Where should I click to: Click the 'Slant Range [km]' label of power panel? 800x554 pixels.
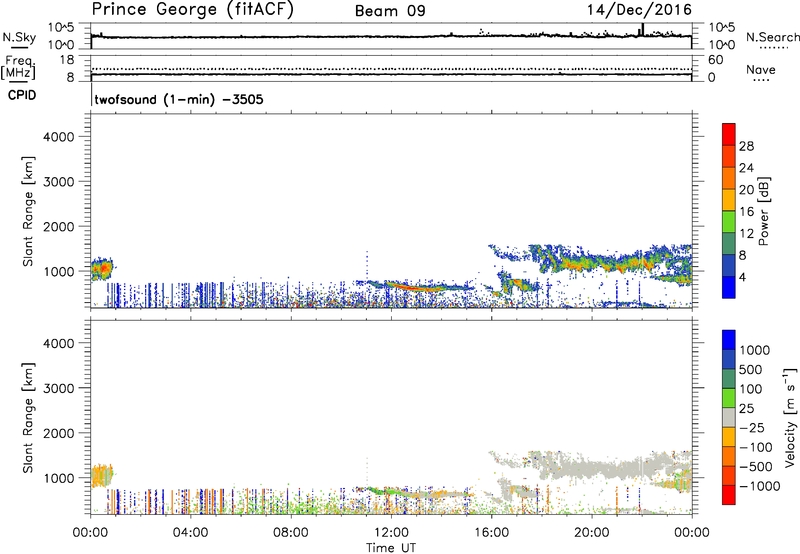pyautogui.click(x=28, y=211)
